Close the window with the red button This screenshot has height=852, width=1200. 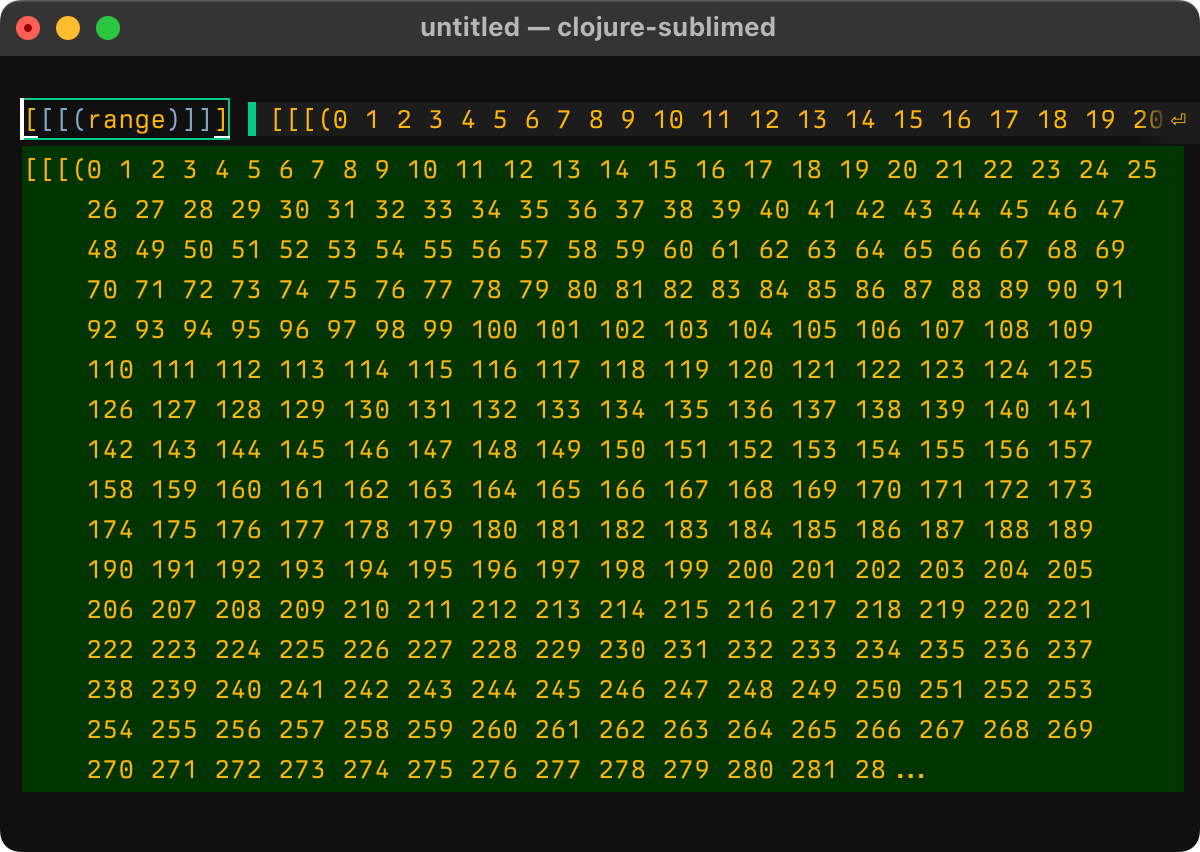point(28,28)
